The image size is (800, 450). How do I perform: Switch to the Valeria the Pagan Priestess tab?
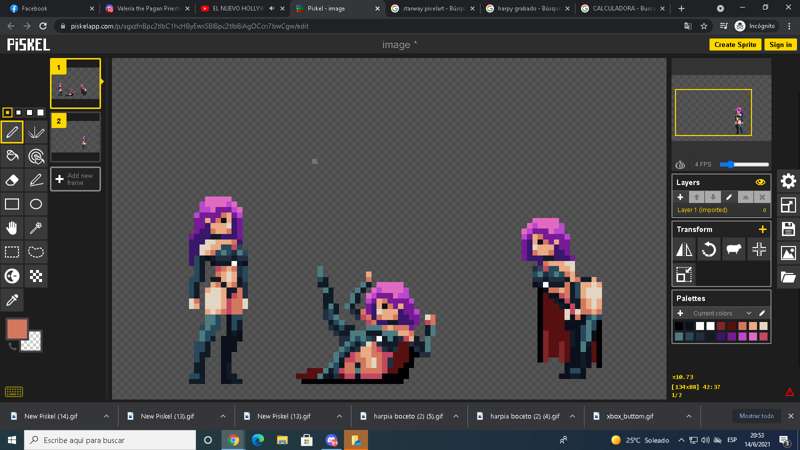[x=147, y=9]
